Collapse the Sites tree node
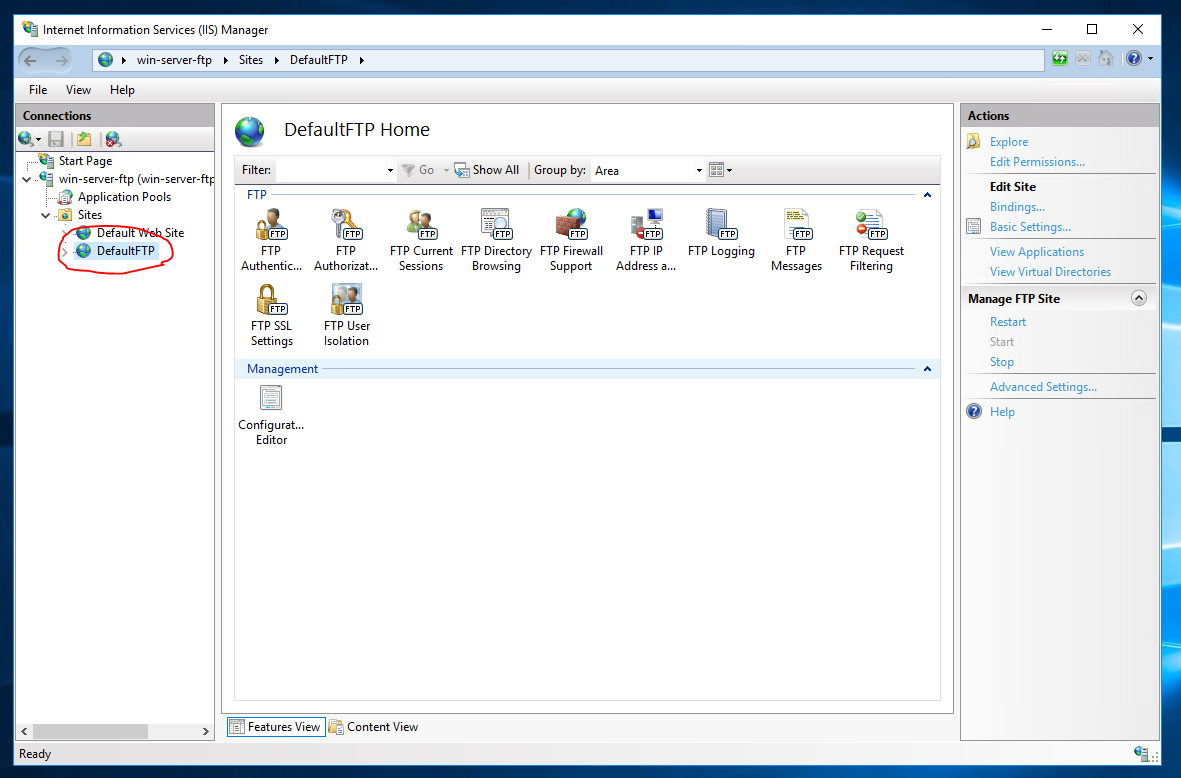The width and height of the screenshot is (1181, 778). tap(46, 215)
